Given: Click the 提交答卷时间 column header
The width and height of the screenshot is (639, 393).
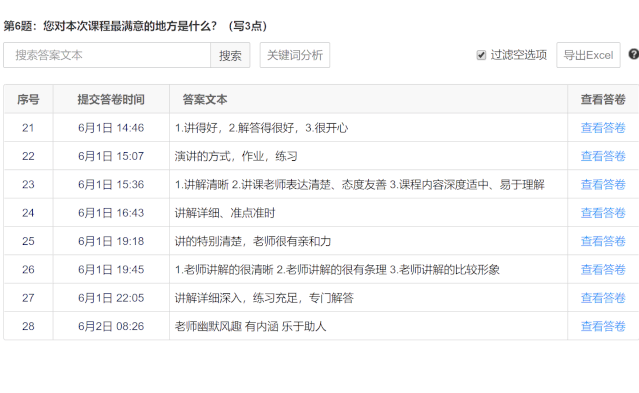Looking at the screenshot, I should click(x=111, y=99).
